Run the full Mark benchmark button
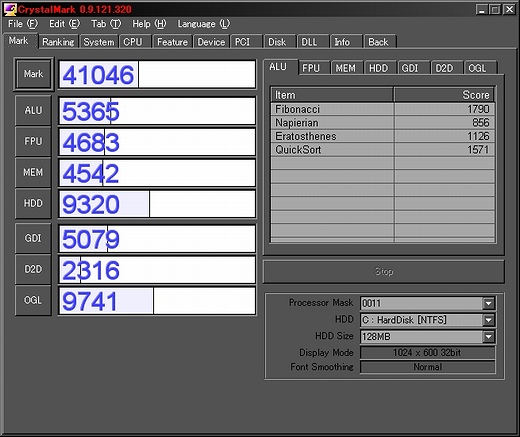This screenshot has width=520, height=437. pyautogui.click(x=33, y=74)
